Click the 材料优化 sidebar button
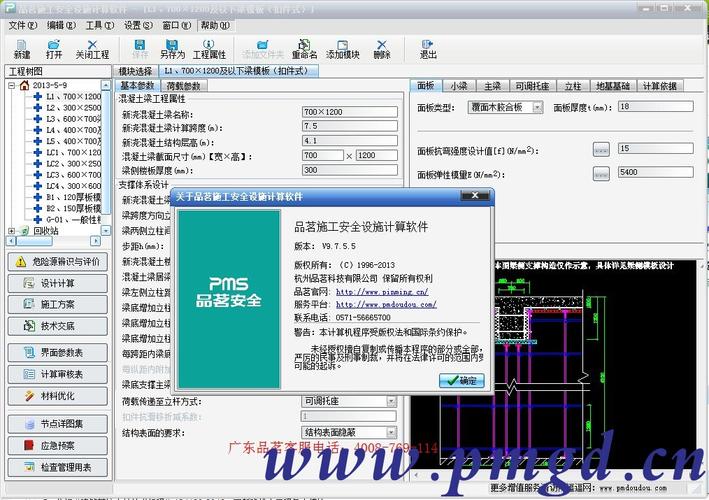The height and width of the screenshot is (500, 709). tap(58, 396)
